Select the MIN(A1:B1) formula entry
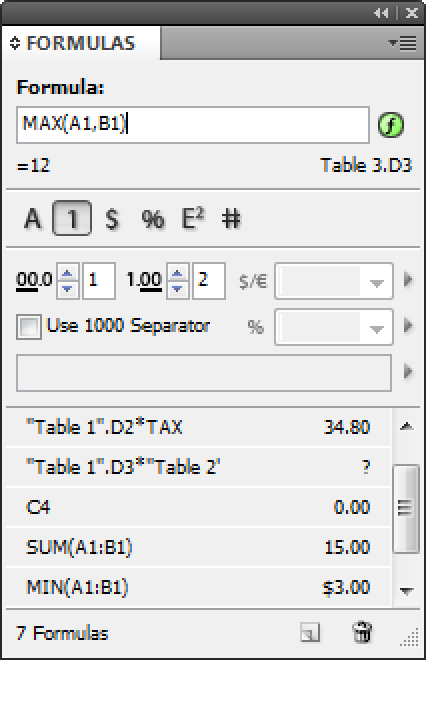This screenshot has height=720, width=426. coord(198,587)
